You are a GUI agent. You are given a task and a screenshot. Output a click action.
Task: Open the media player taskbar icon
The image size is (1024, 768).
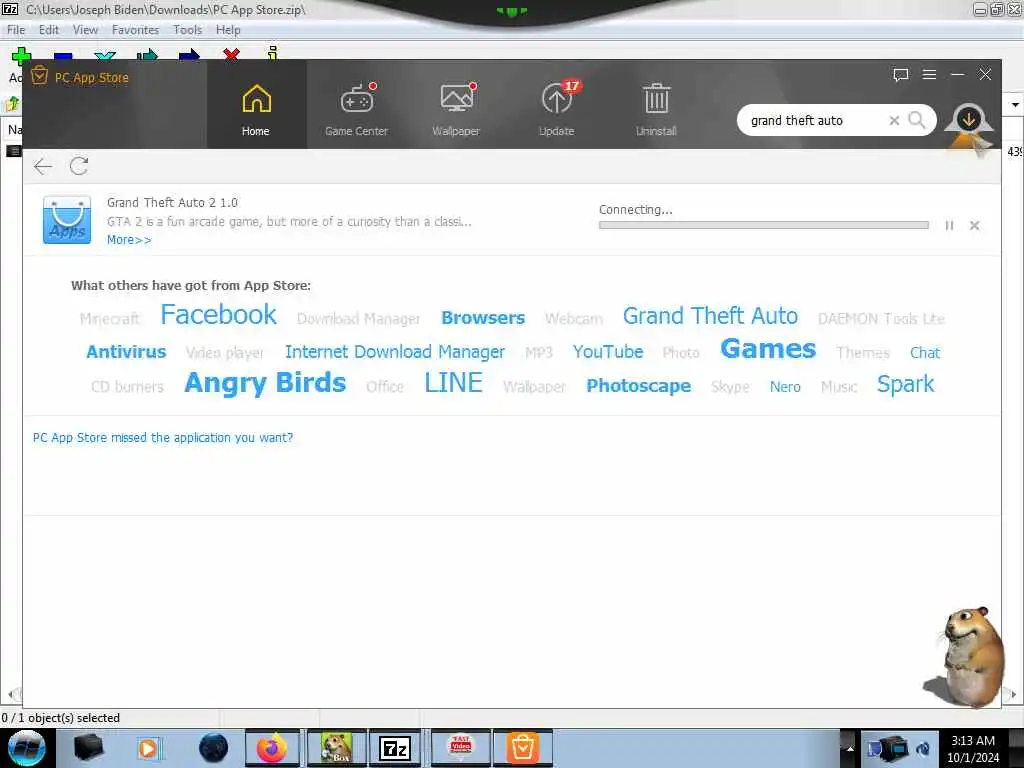[148, 748]
